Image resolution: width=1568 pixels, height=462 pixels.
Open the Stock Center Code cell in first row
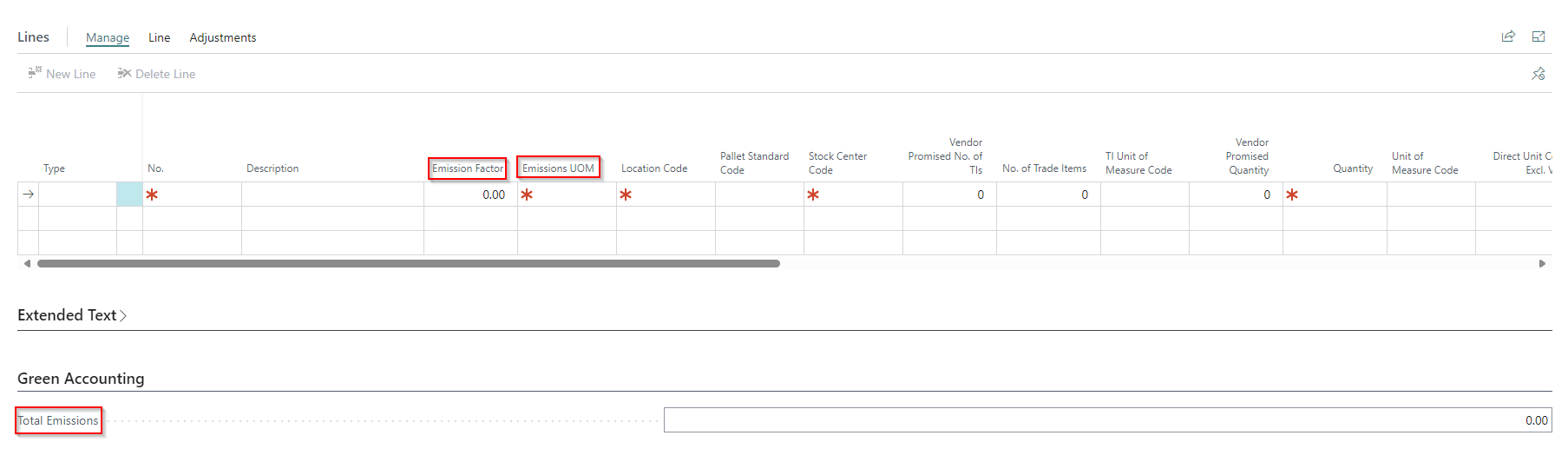(x=853, y=195)
